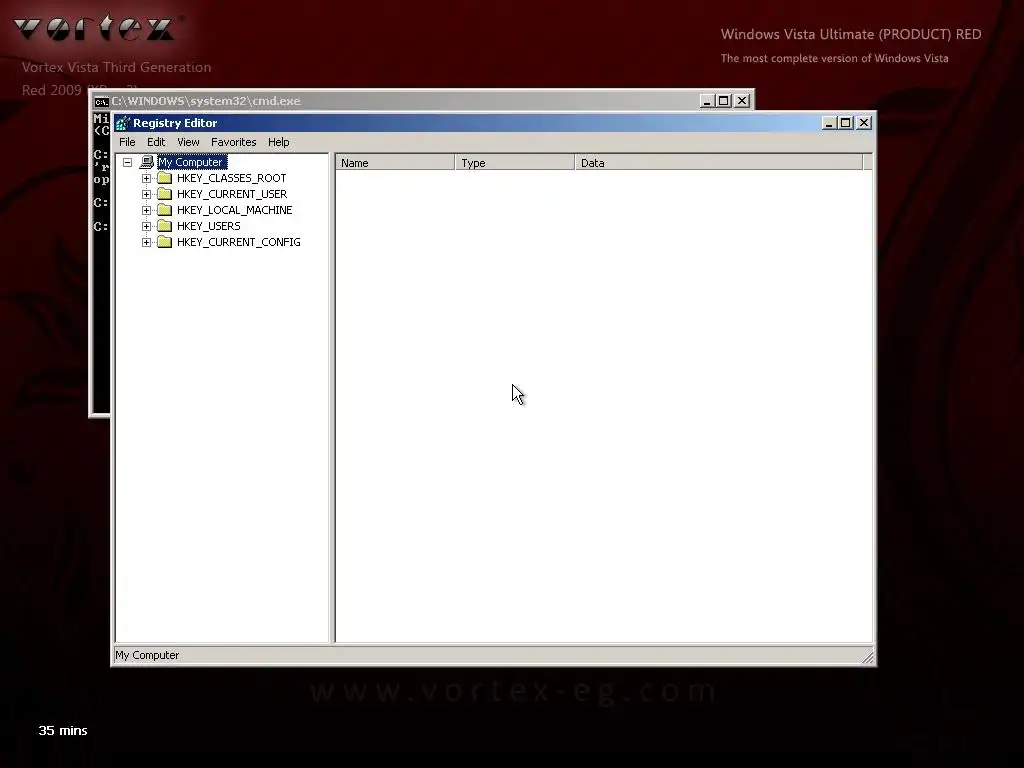The height and width of the screenshot is (768, 1024).
Task: Open the Favorites menu
Action: point(233,142)
